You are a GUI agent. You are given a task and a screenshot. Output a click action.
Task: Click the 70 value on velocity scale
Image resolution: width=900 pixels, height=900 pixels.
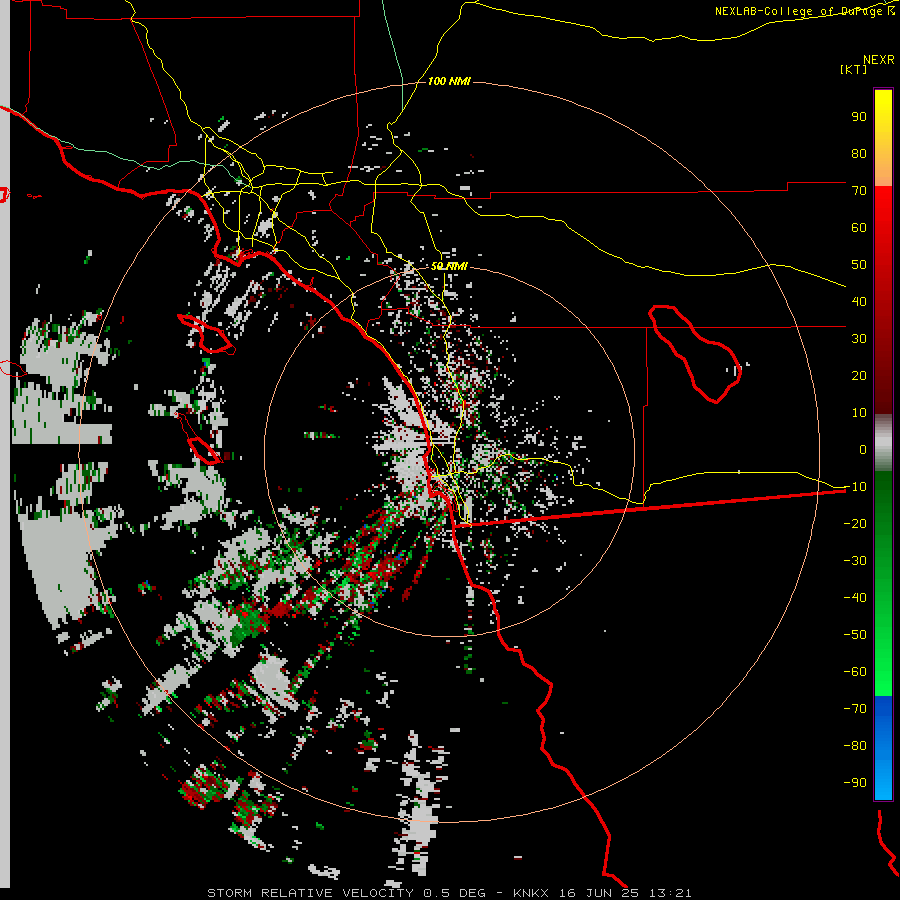pos(859,191)
